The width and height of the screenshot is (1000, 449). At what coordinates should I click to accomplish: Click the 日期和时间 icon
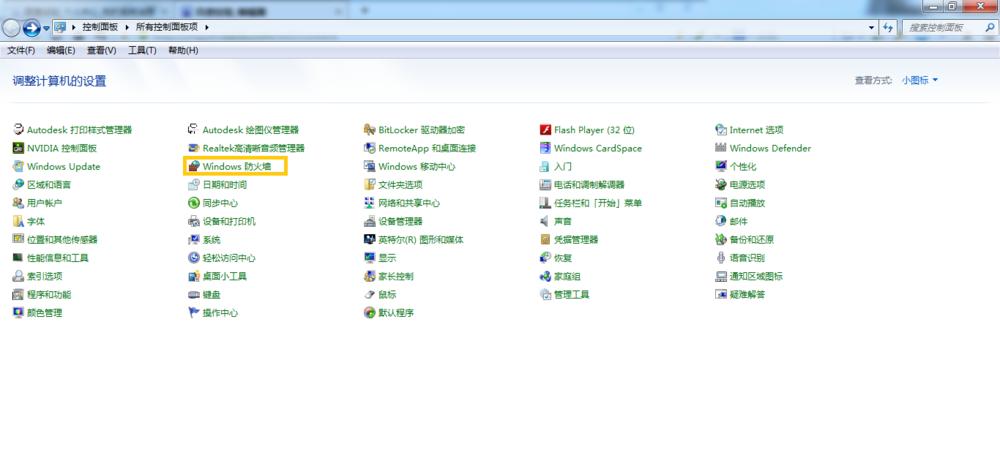click(193, 185)
